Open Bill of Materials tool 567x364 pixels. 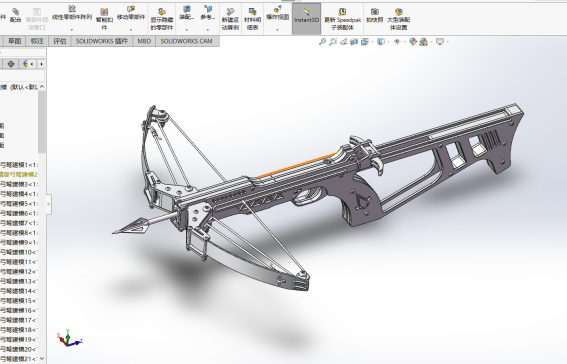[x=252, y=20]
